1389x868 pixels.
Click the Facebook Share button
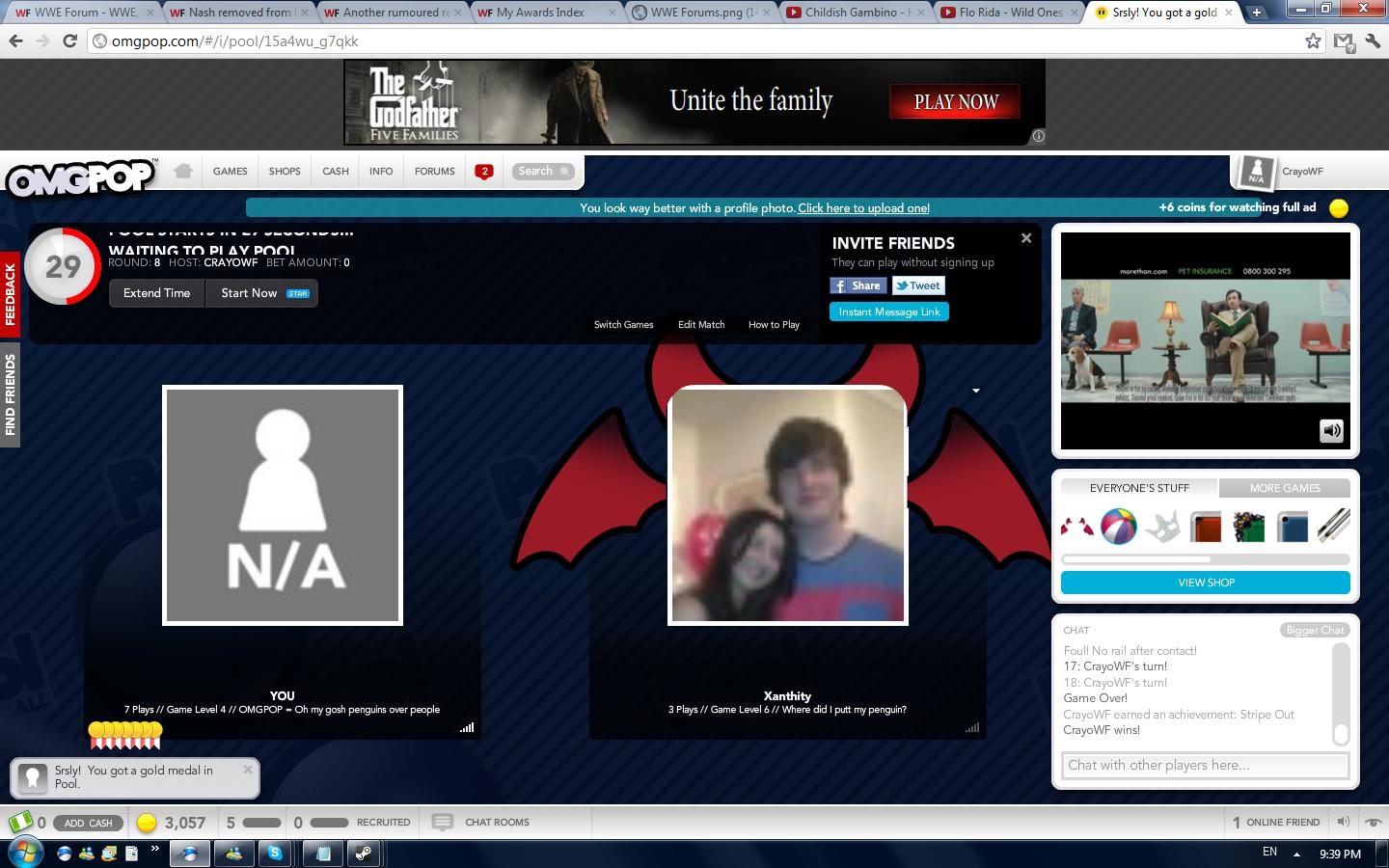(x=858, y=285)
